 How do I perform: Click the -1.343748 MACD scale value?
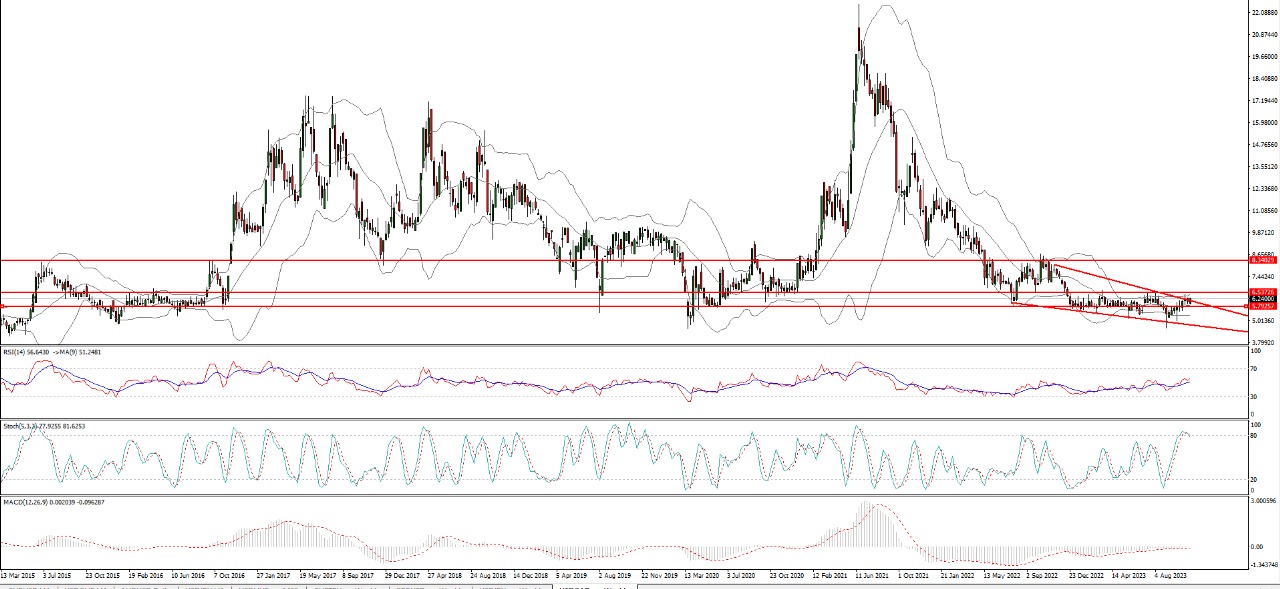pyautogui.click(x=1263, y=565)
